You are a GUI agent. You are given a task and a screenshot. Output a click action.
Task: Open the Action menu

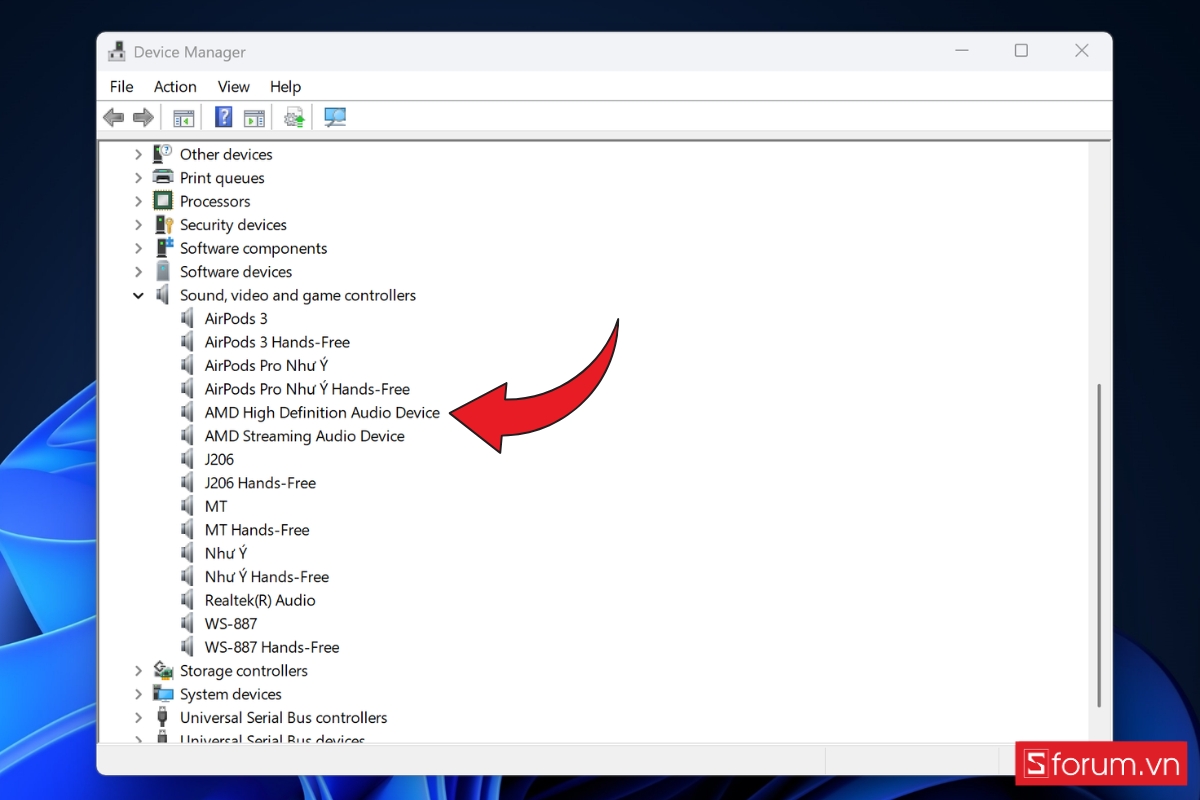click(x=175, y=87)
